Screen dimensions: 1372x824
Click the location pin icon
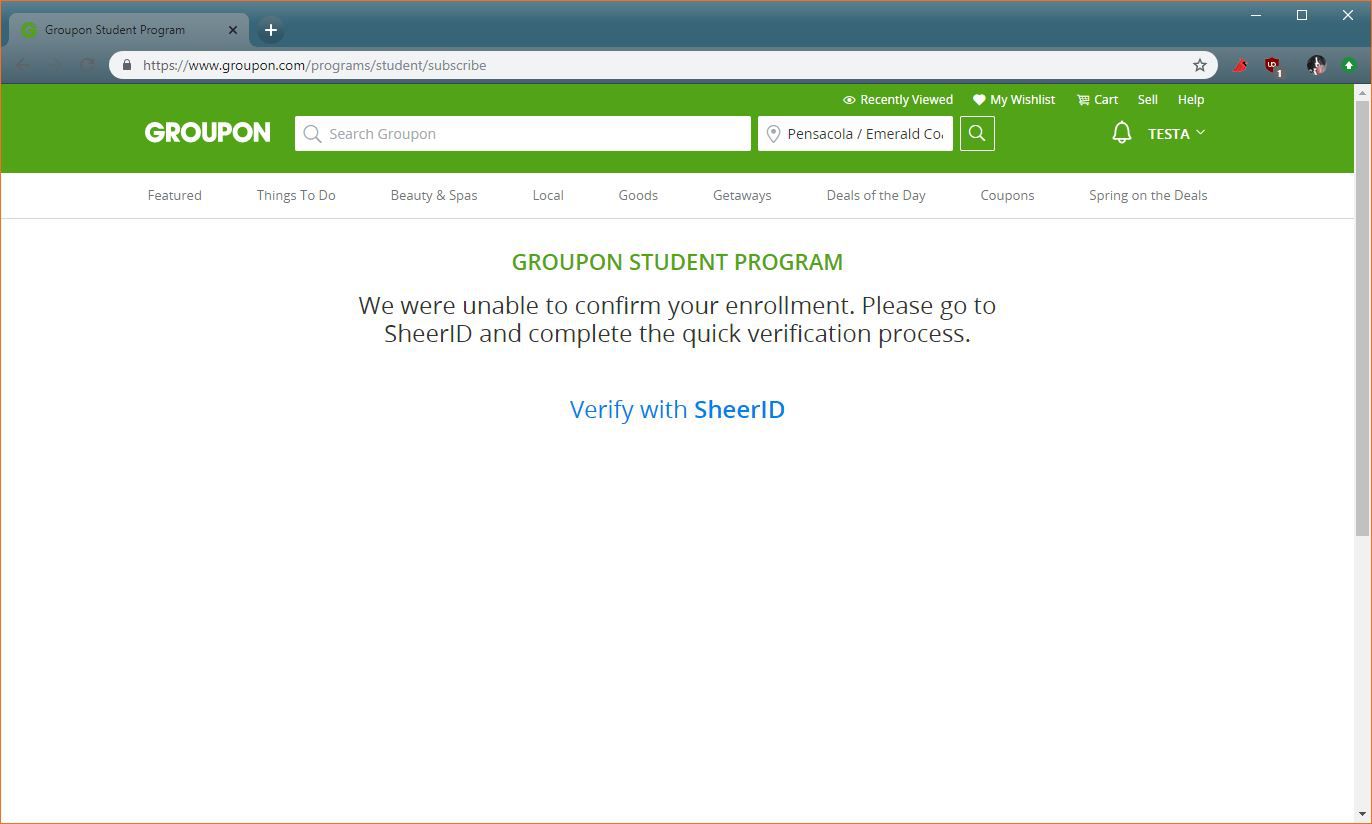click(773, 134)
